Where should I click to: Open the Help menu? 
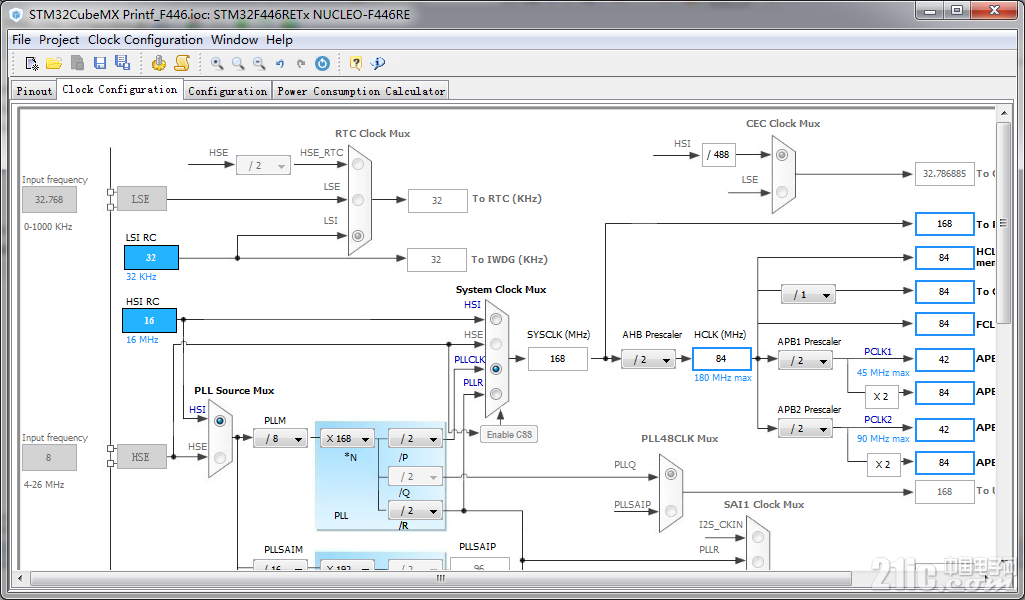tap(279, 39)
